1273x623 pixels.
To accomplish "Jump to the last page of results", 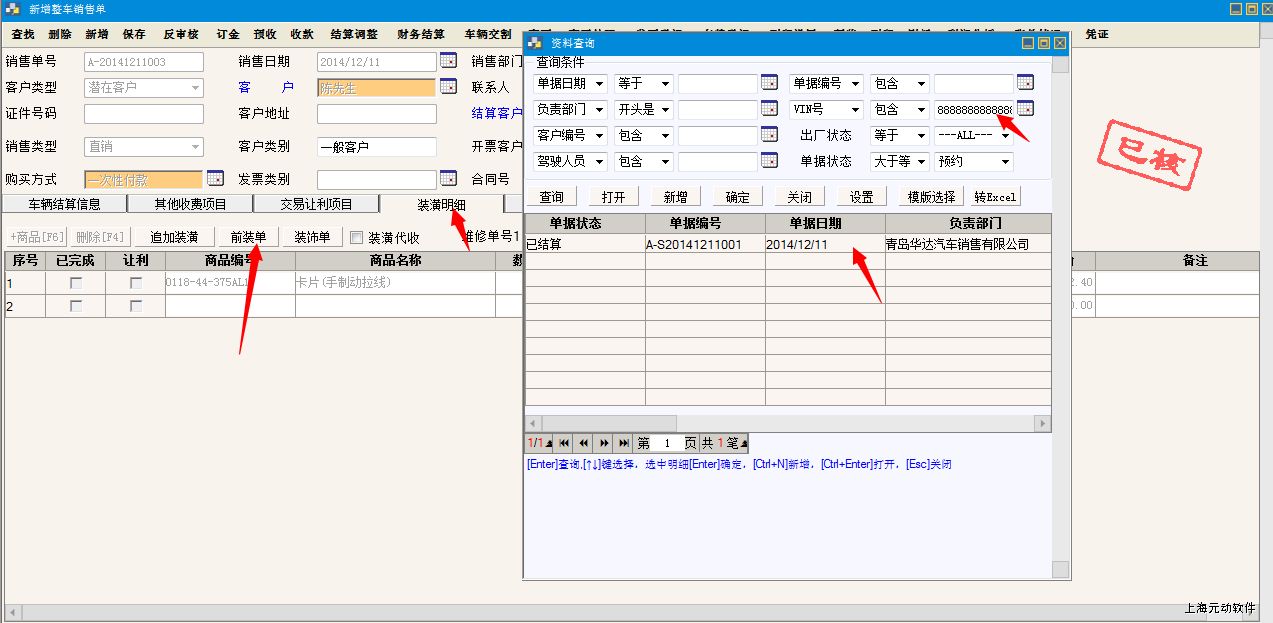I will tap(624, 443).
